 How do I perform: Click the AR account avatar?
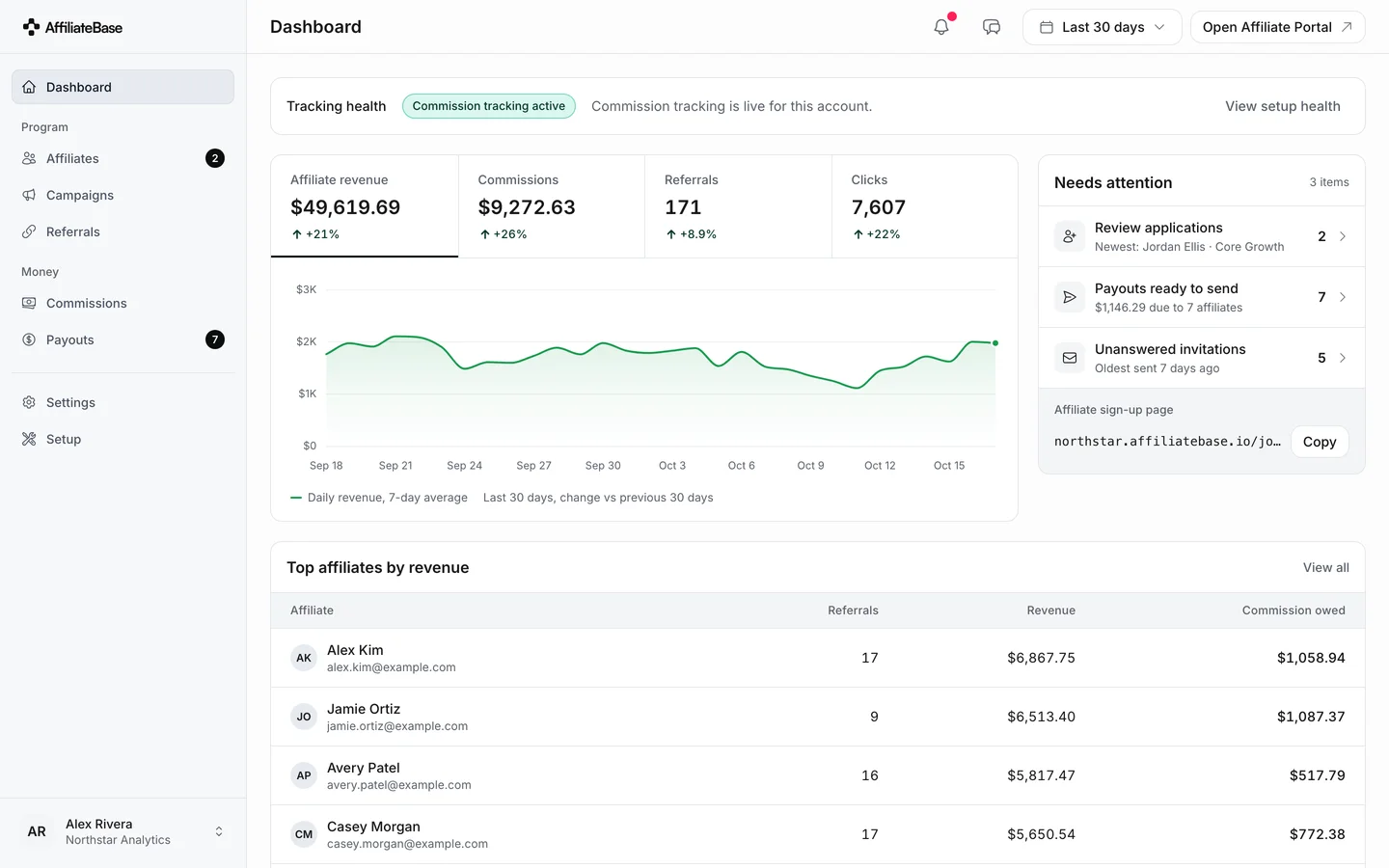(x=37, y=831)
